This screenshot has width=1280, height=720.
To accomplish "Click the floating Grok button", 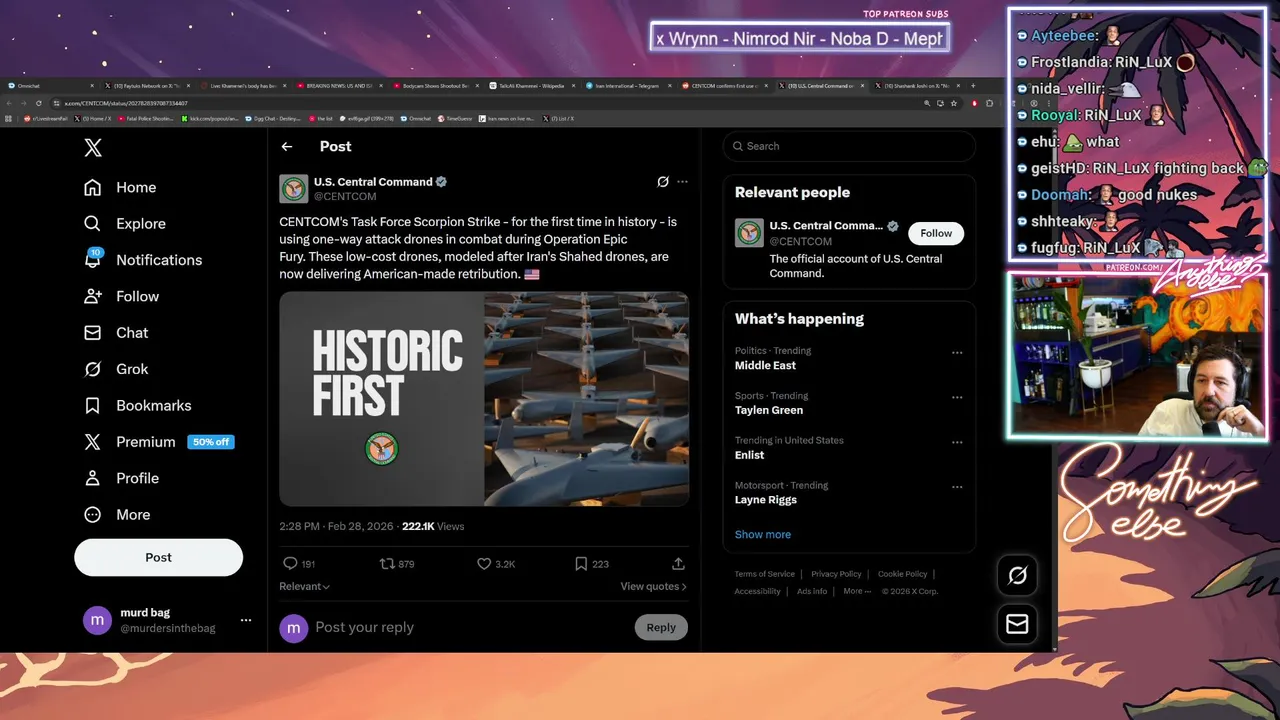I will tap(1017, 575).
